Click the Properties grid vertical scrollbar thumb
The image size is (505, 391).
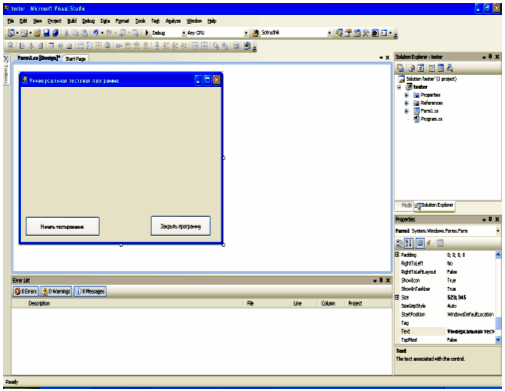click(x=498, y=323)
